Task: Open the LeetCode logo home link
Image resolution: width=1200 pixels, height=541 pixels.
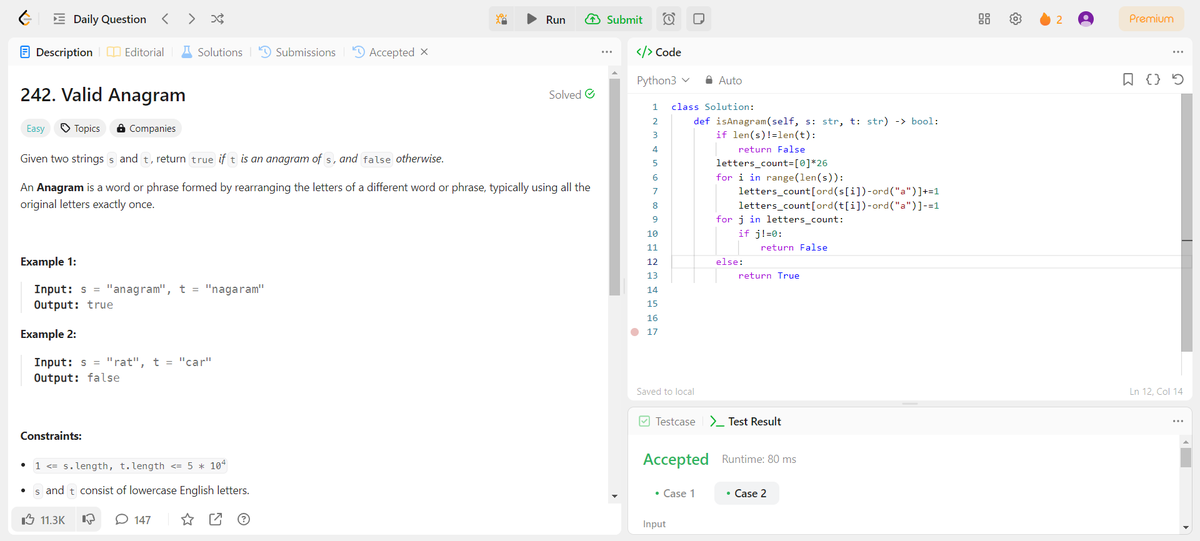Action: click(x=24, y=19)
